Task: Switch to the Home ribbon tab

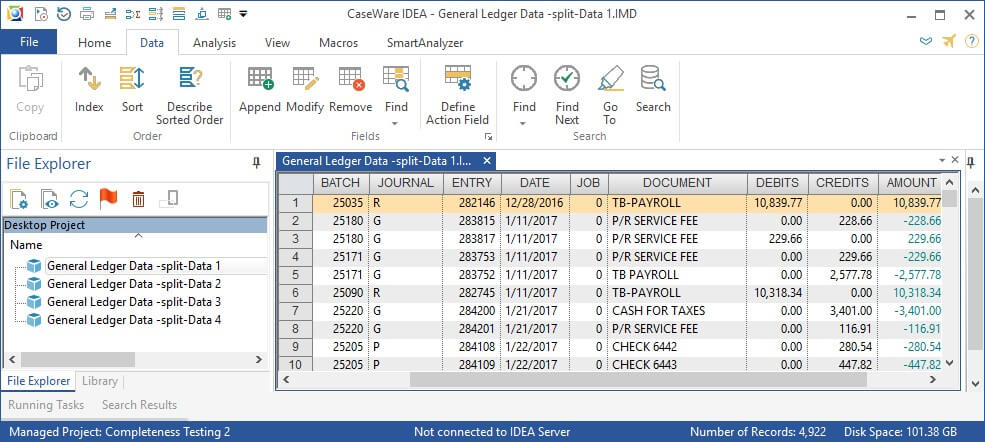Action: coord(94,43)
